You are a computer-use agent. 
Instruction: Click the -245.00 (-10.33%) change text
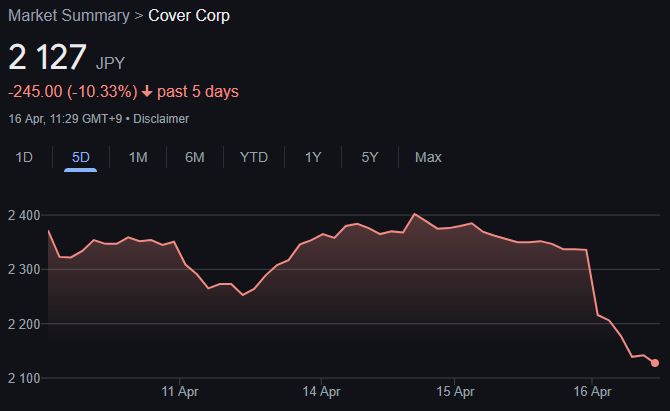(x=73, y=91)
